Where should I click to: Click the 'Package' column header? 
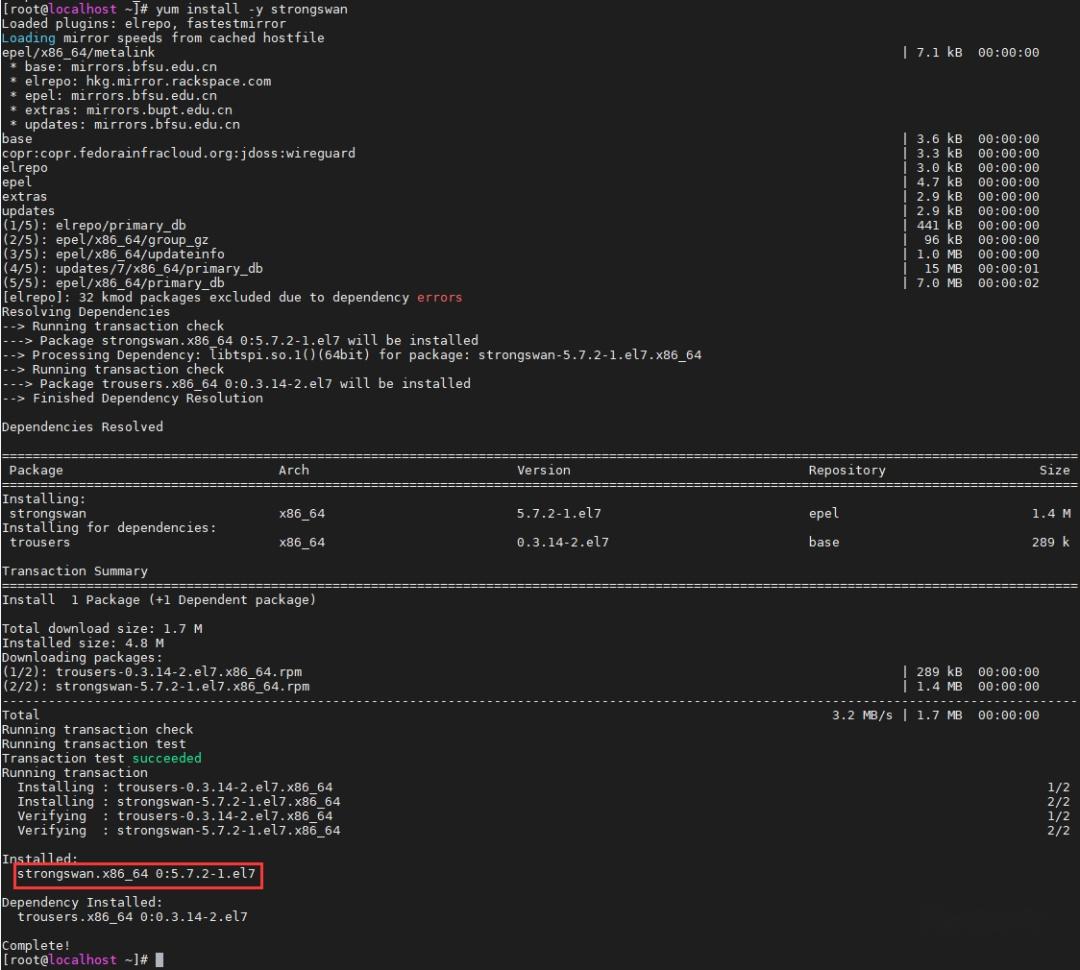click(x=36, y=470)
